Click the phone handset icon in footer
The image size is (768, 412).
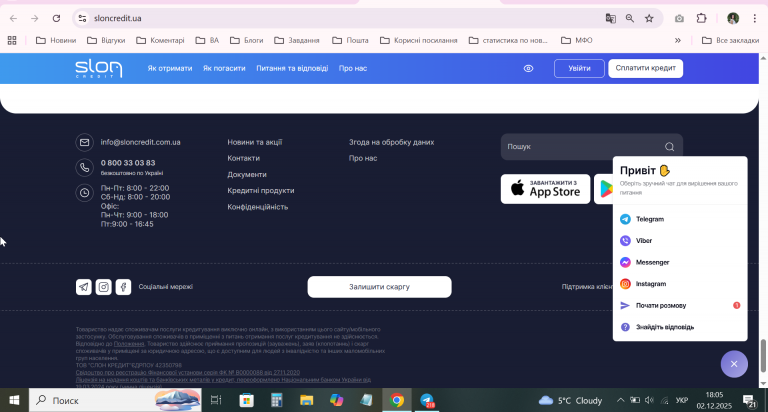pyautogui.click(x=84, y=168)
